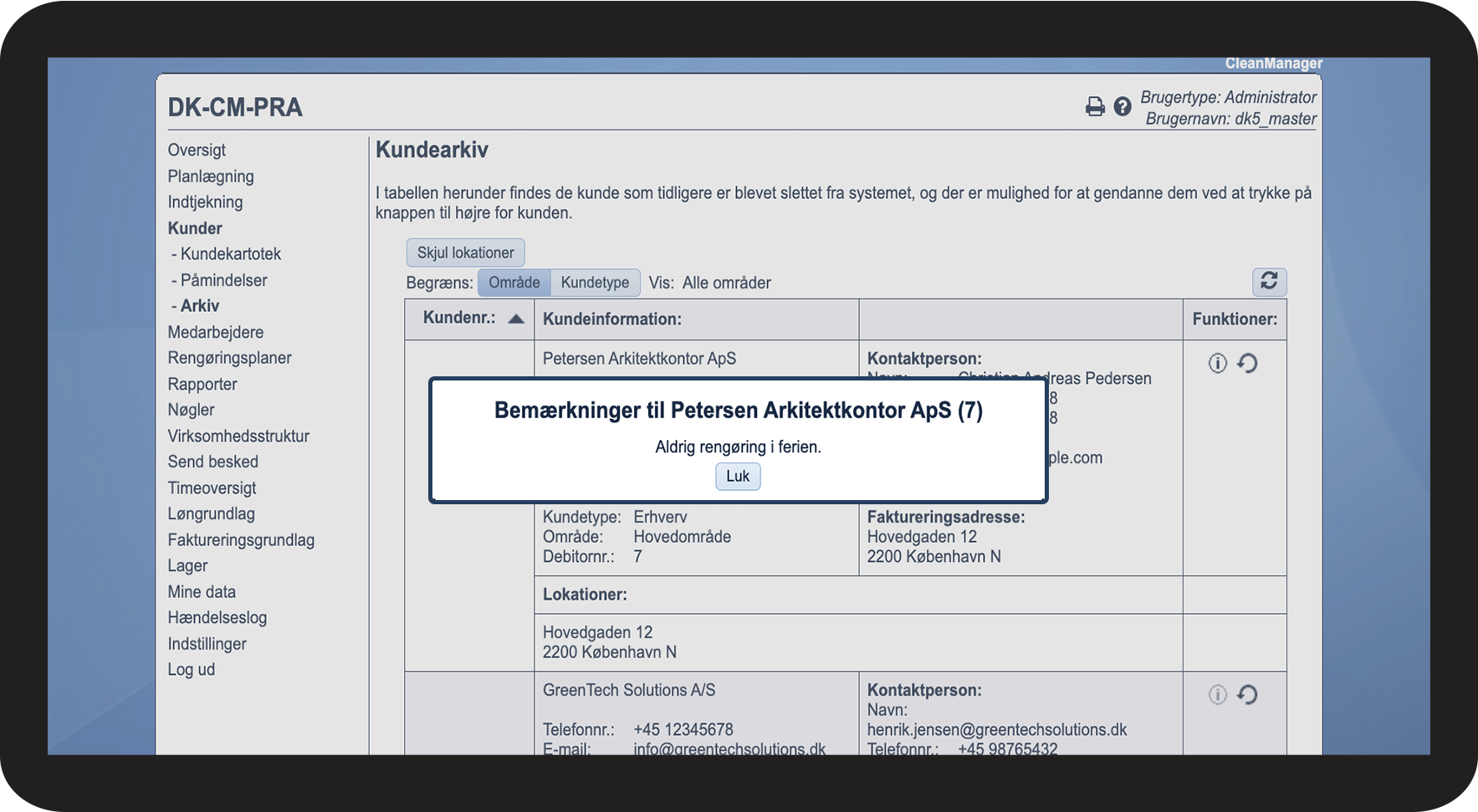Open Rengøringsplaner from sidebar
The width and height of the screenshot is (1478, 812).
[229, 358]
